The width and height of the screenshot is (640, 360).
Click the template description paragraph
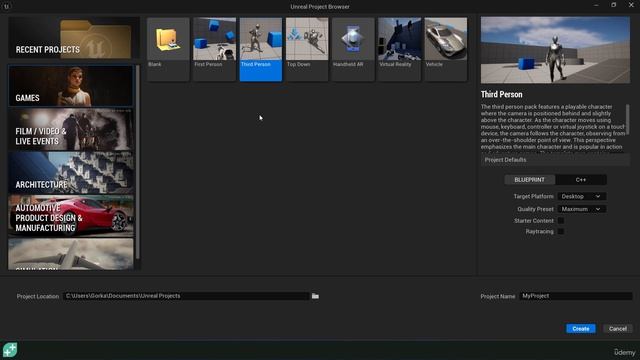coord(553,127)
